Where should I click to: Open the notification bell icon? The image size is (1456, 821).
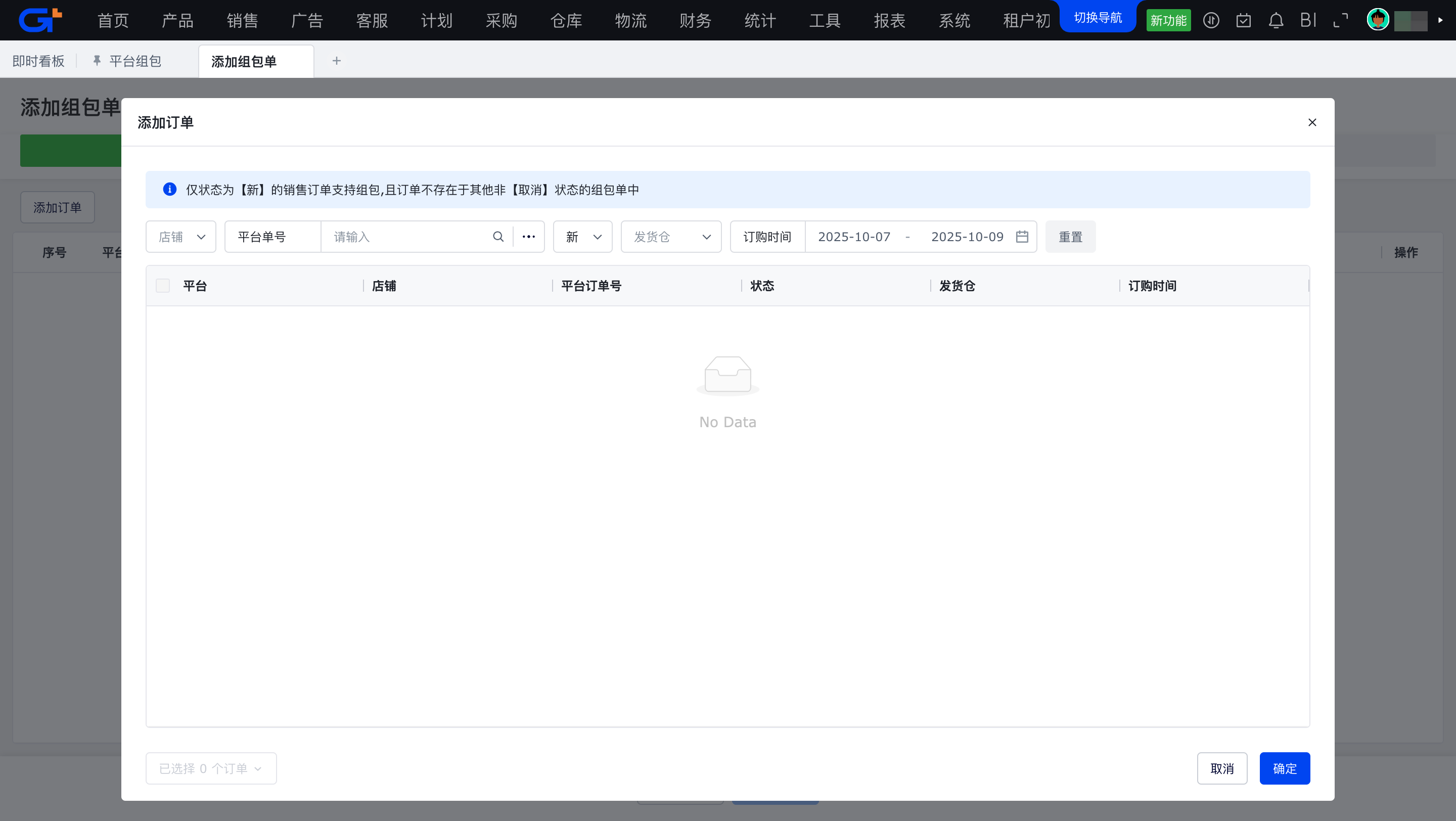[1276, 21]
